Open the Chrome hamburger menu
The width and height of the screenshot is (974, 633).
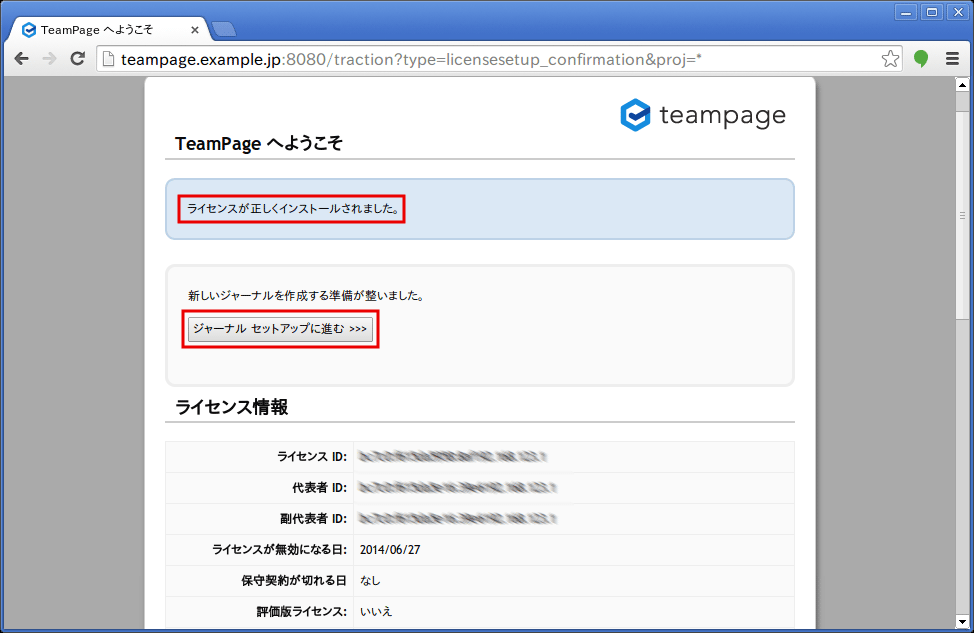pyautogui.click(x=952, y=59)
